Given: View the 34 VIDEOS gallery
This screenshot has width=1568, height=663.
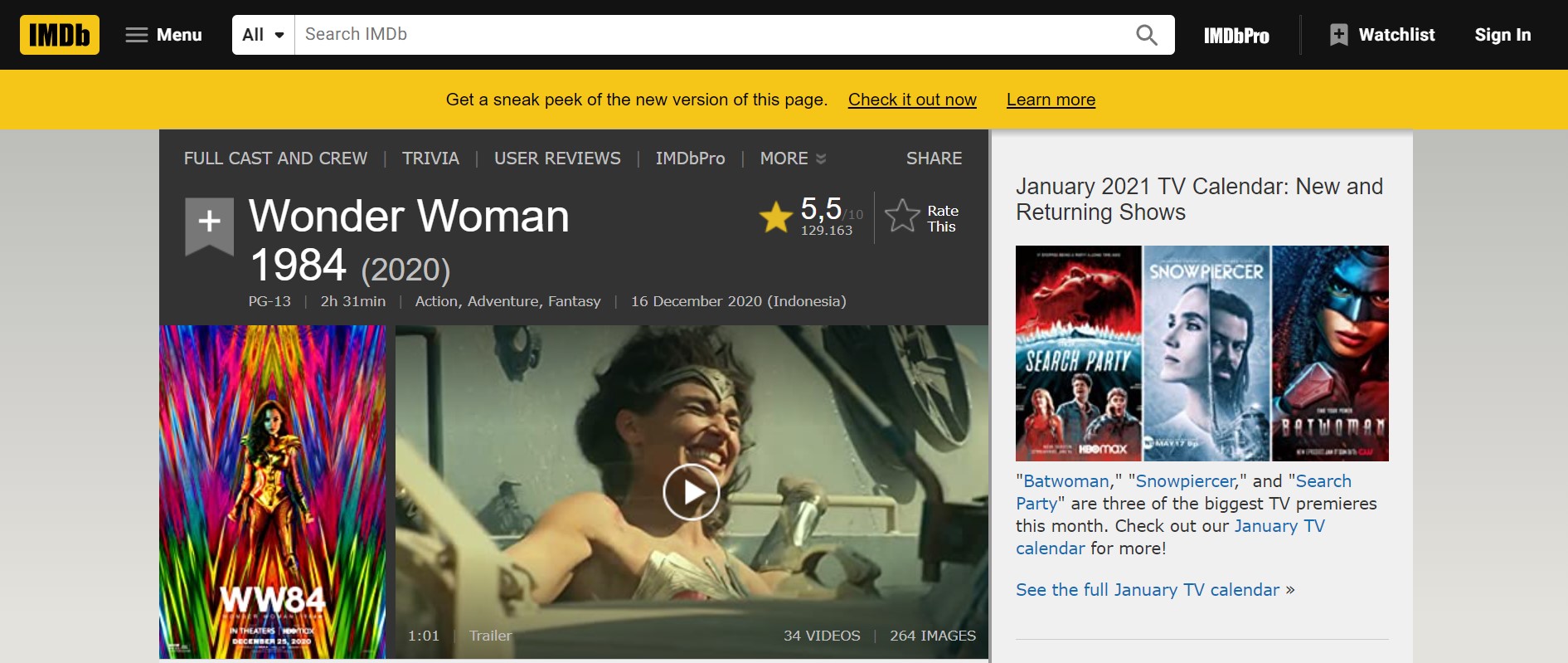Looking at the screenshot, I should coord(822,636).
